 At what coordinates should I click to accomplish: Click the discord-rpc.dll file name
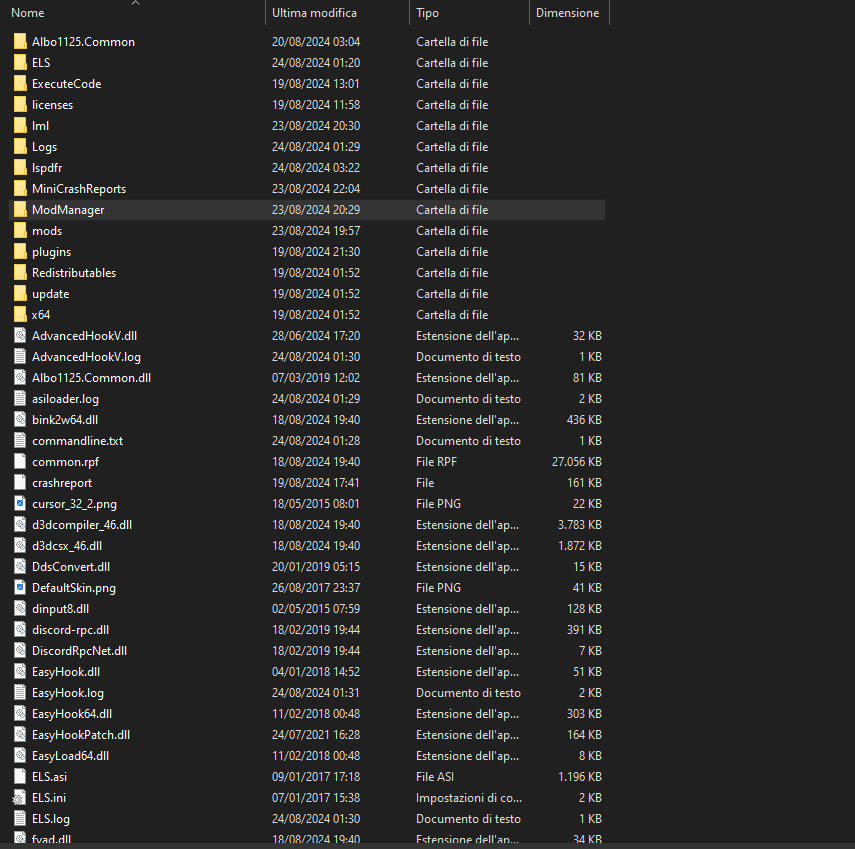click(x=70, y=630)
